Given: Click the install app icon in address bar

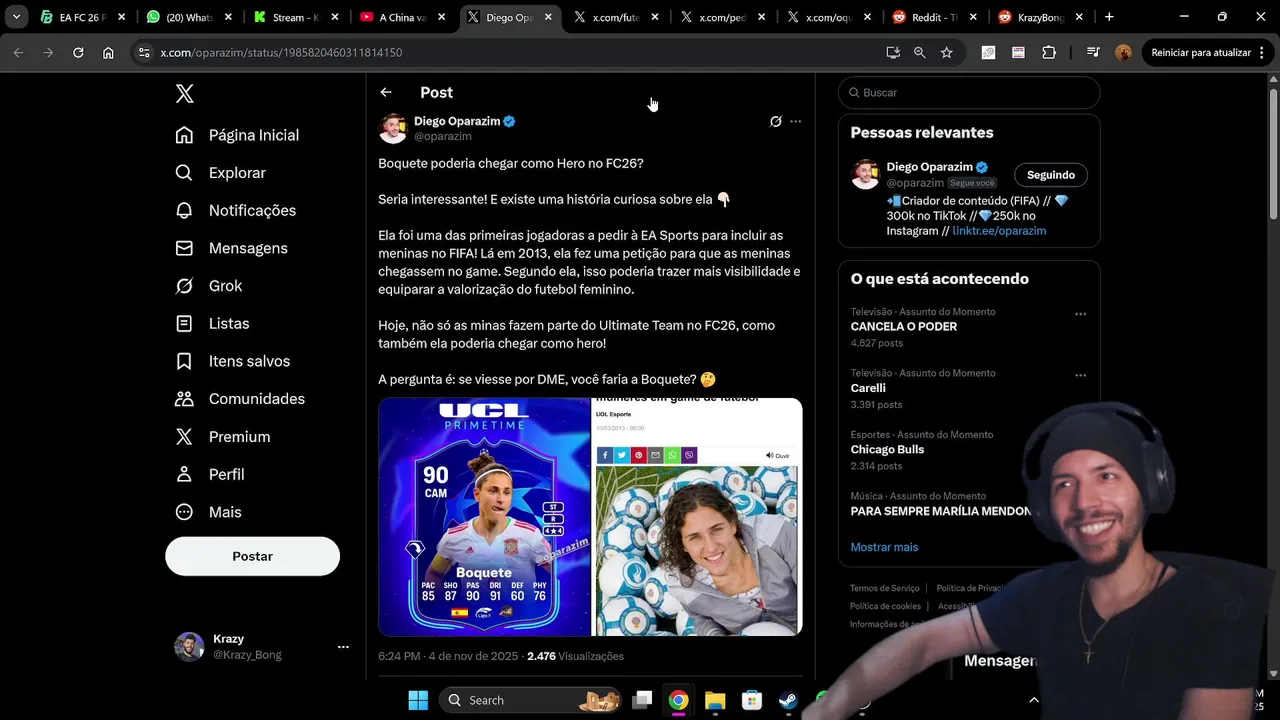Looking at the screenshot, I should click(893, 52).
